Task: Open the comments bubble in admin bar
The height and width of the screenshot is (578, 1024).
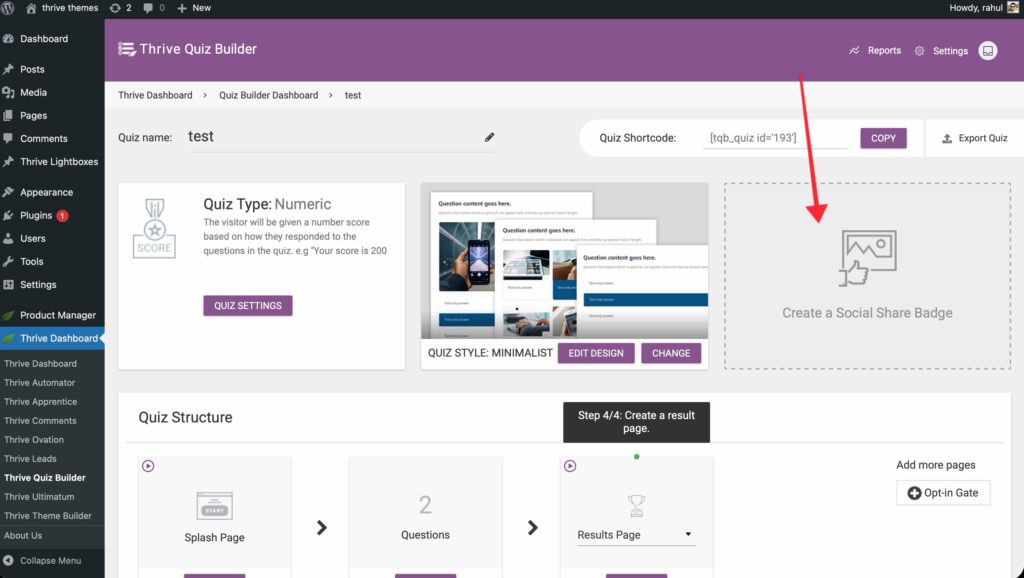Action: coord(153,8)
